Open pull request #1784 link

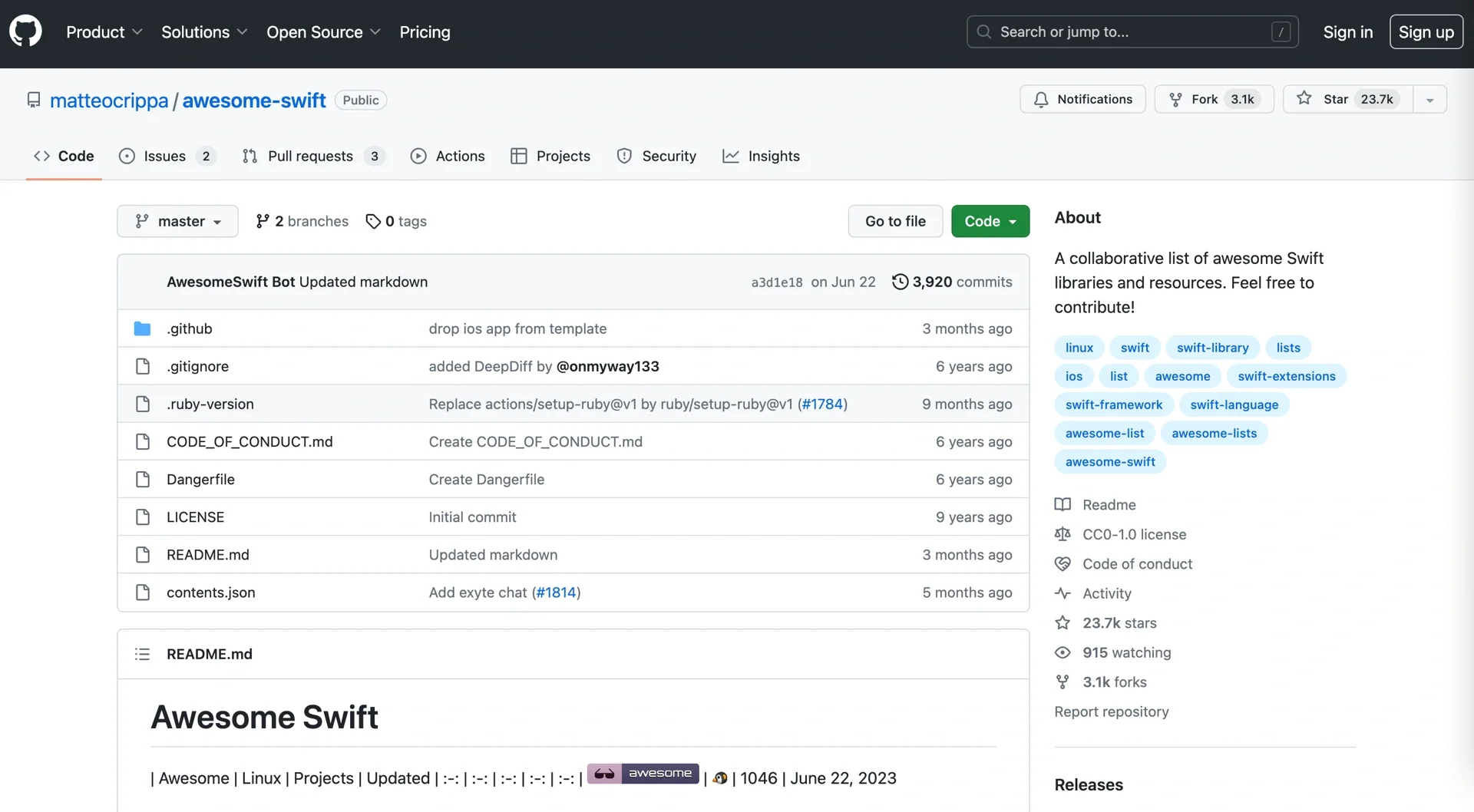(x=822, y=404)
